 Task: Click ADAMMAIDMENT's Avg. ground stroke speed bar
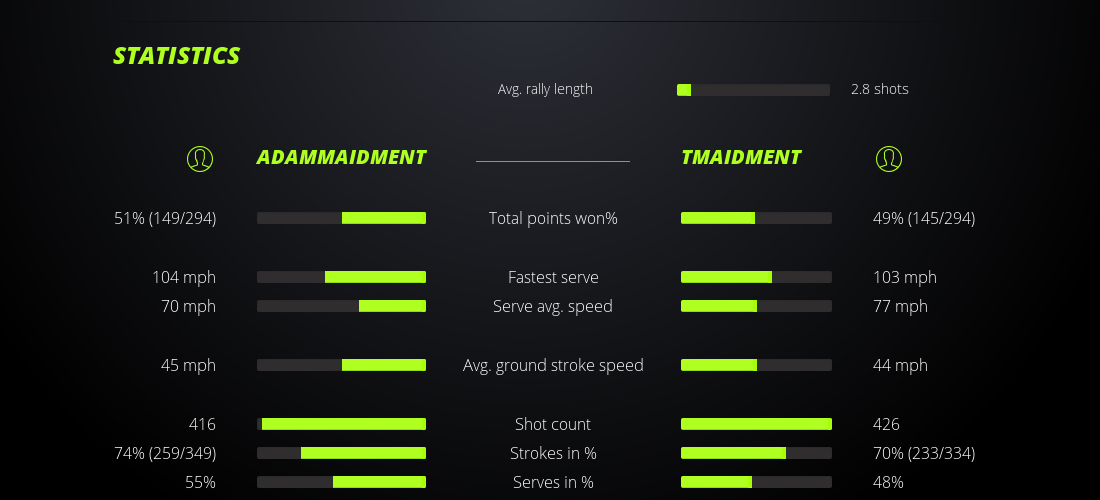341,365
